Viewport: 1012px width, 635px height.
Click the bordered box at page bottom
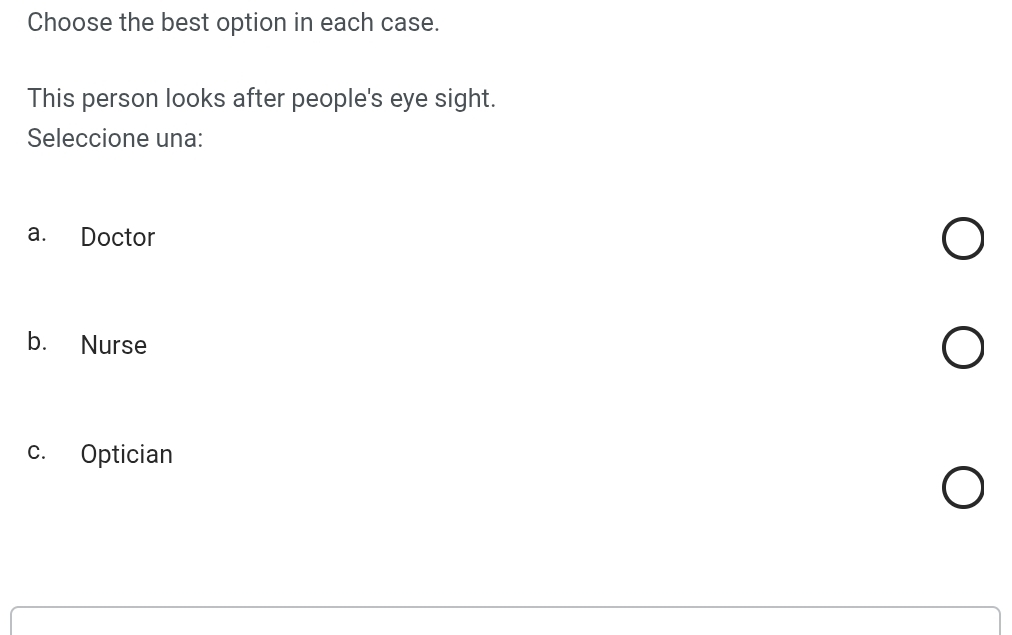pos(505,621)
